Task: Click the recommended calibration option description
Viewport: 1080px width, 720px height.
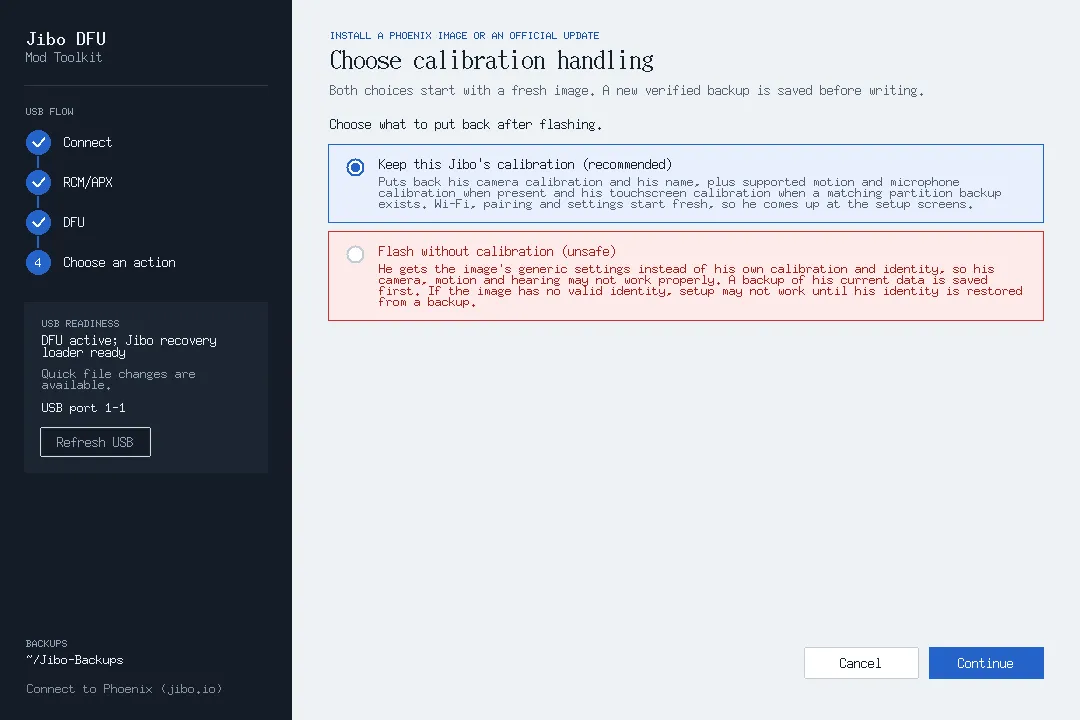Action: [689, 193]
